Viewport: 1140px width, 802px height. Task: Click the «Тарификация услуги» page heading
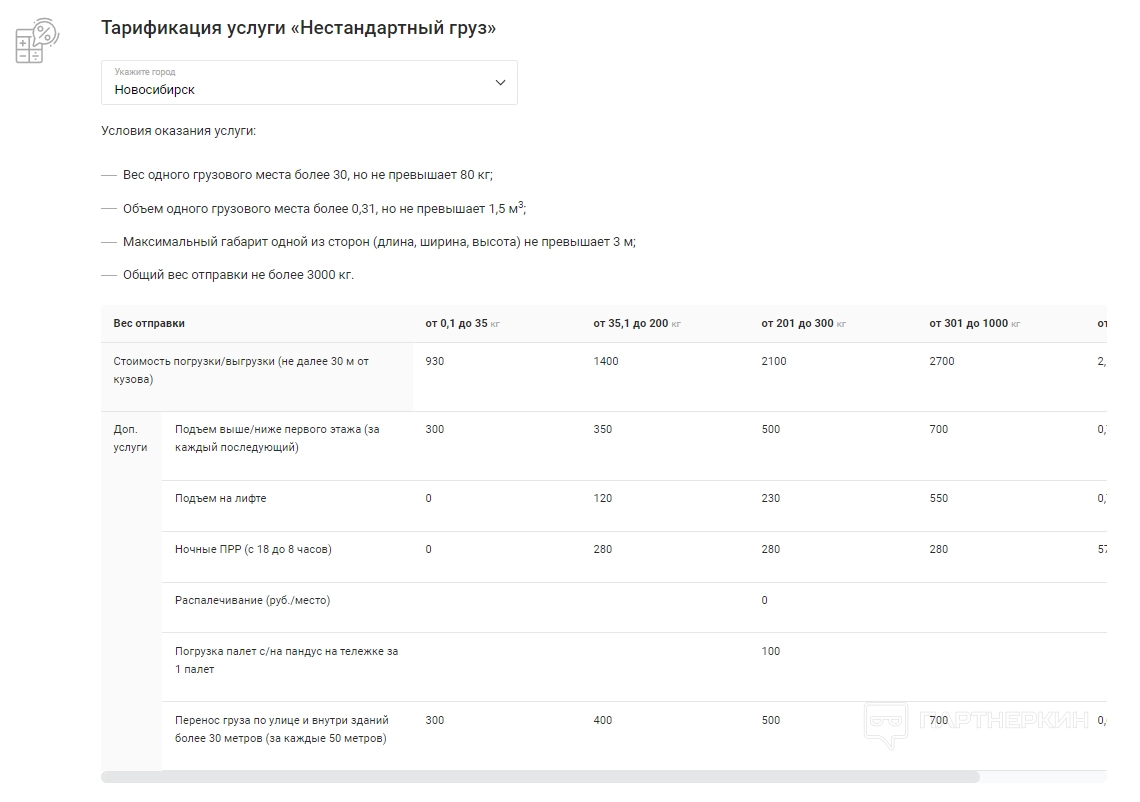coord(298,28)
